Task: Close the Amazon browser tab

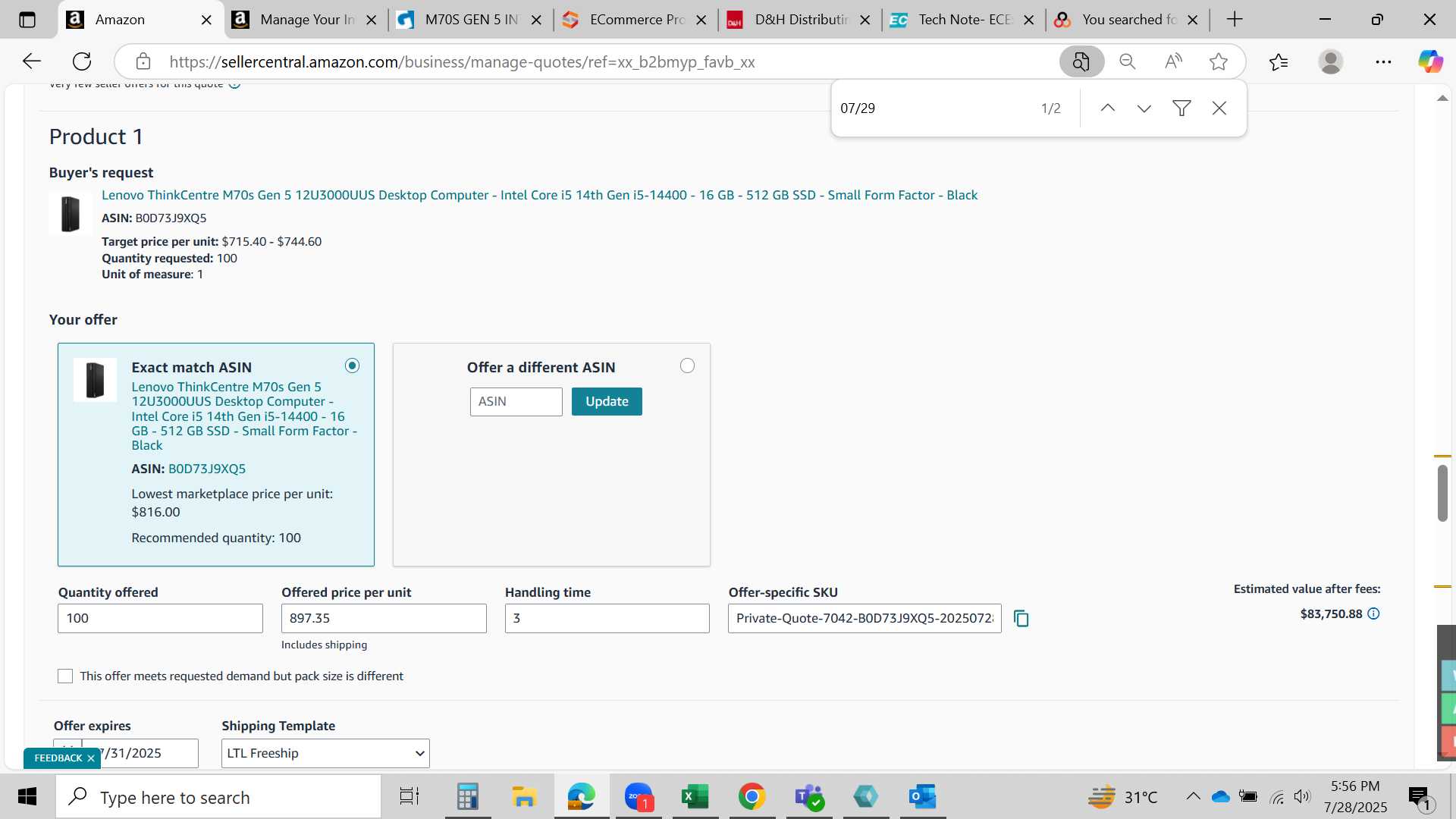Action: (x=206, y=20)
